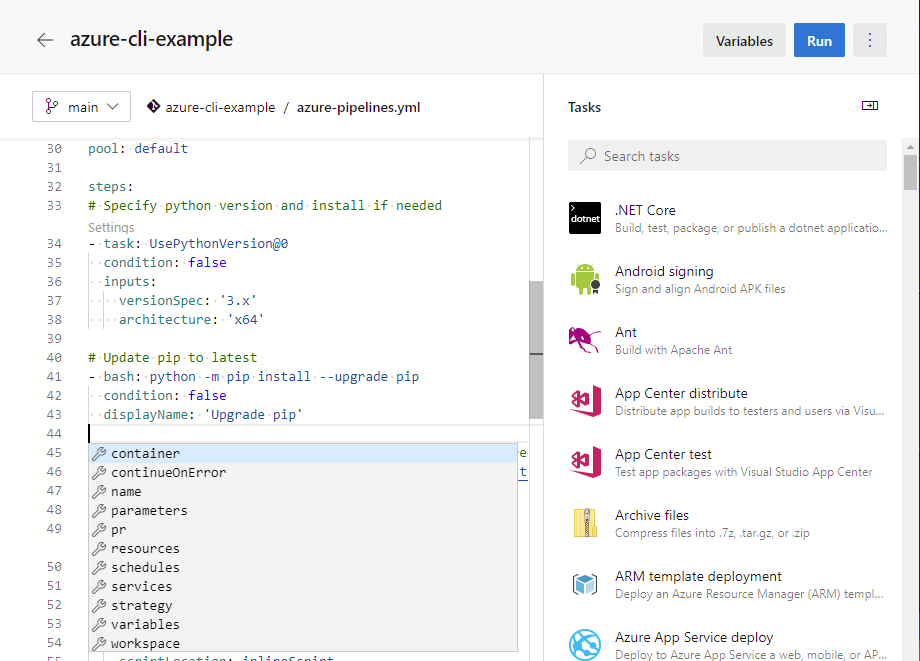
Task: Pick 'variables' in the suggestion list
Action: pyautogui.click(x=146, y=625)
